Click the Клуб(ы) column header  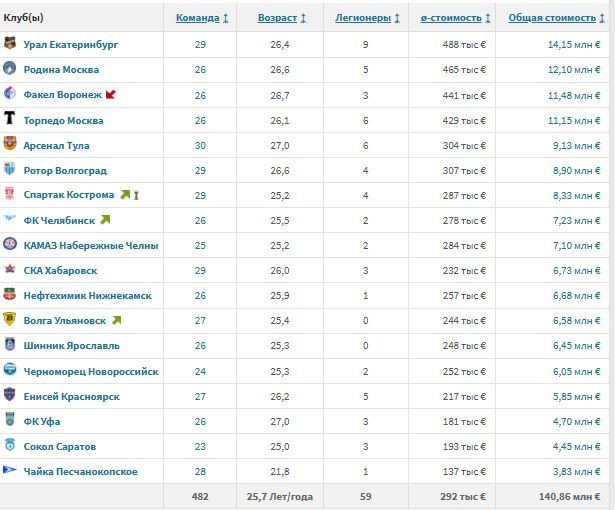coord(25,18)
